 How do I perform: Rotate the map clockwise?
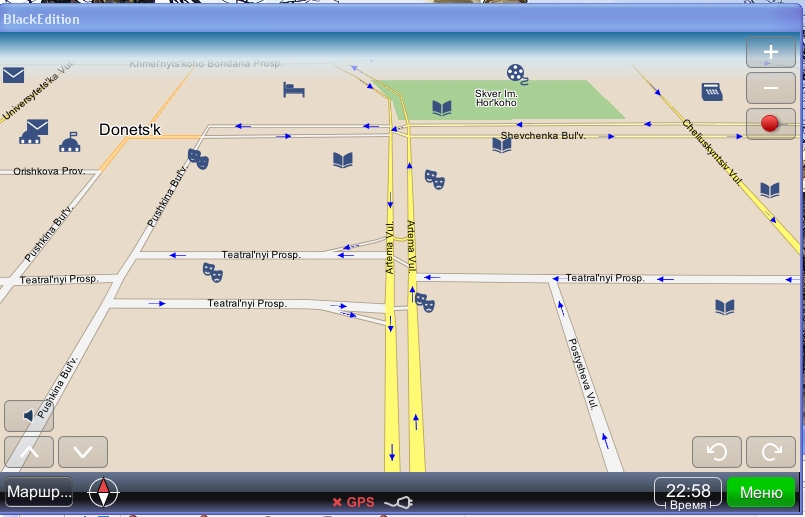(x=771, y=452)
